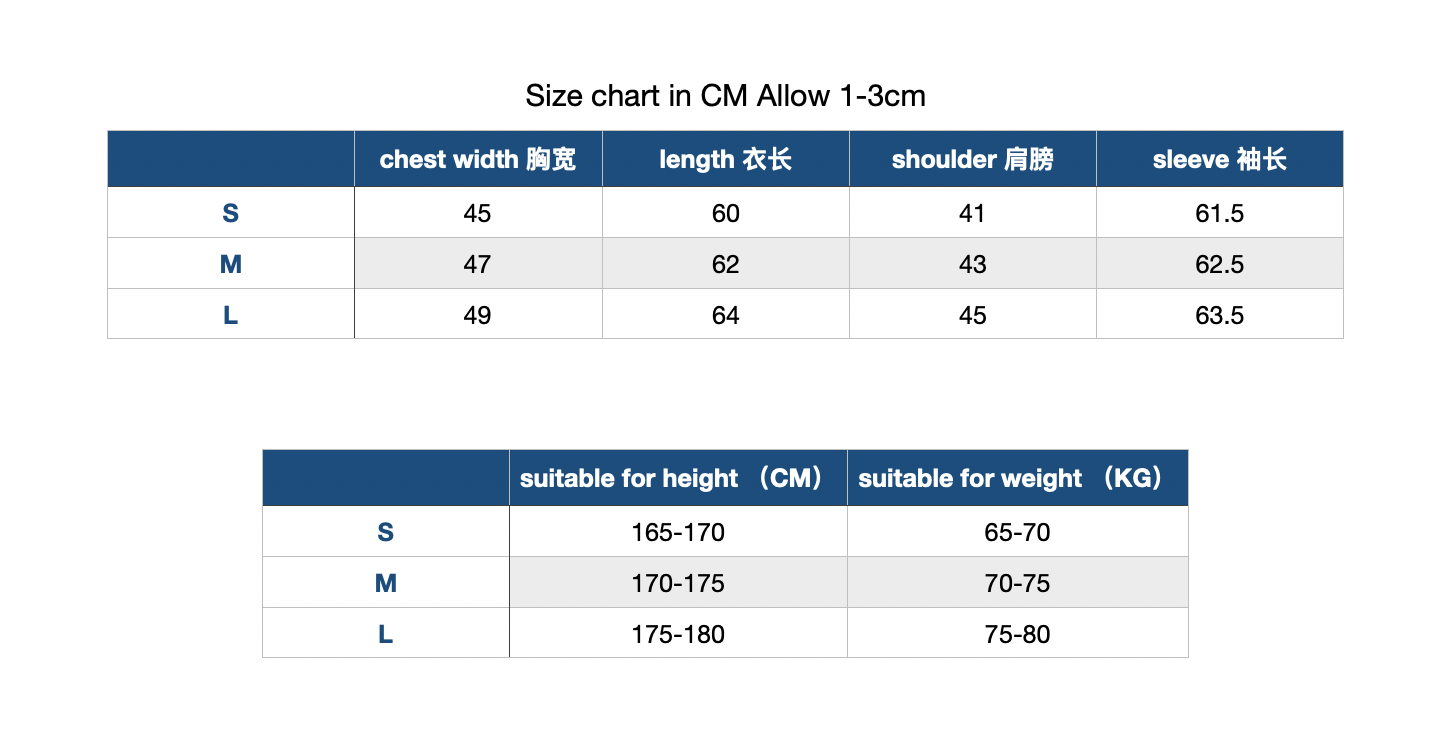Select sleeve cell showing 63.5
The image size is (1444, 750).
point(1219,315)
